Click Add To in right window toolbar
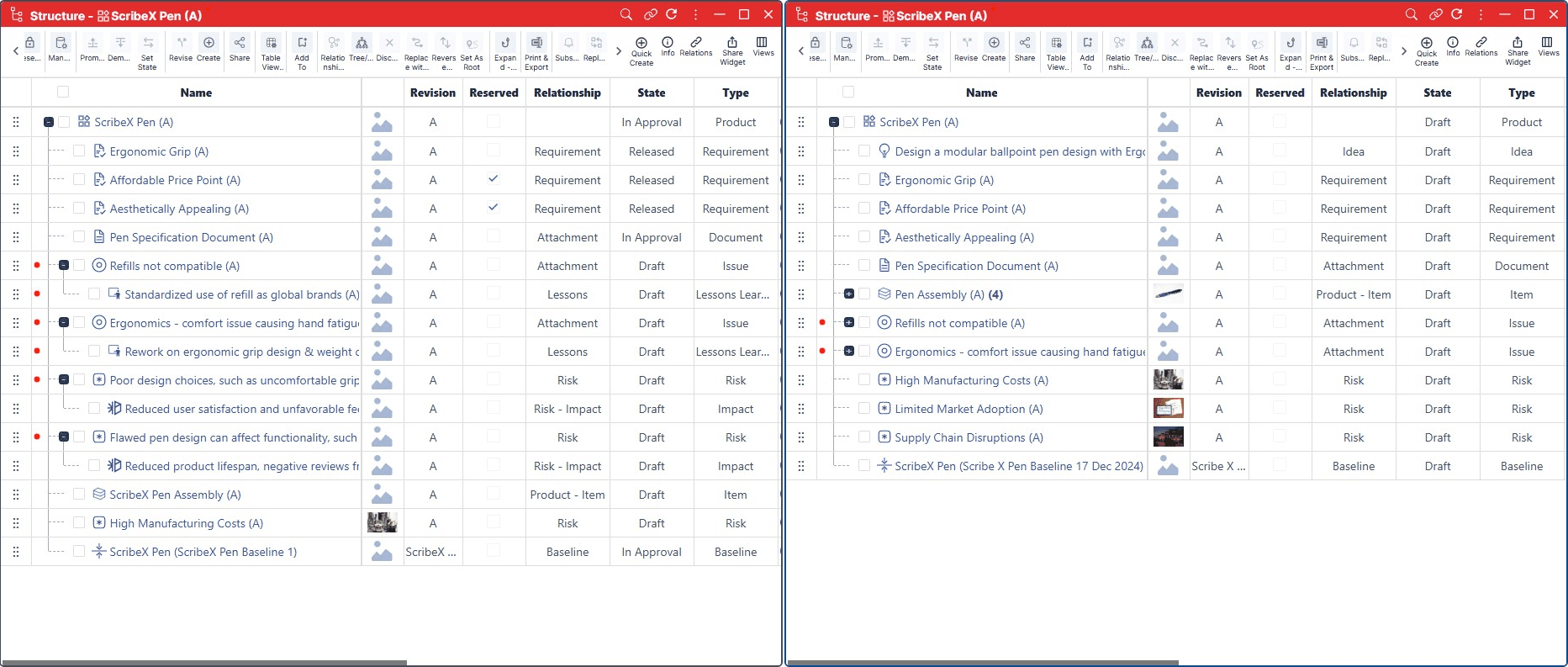Viewport: 1568px width, 667px height. [1087, 51]
